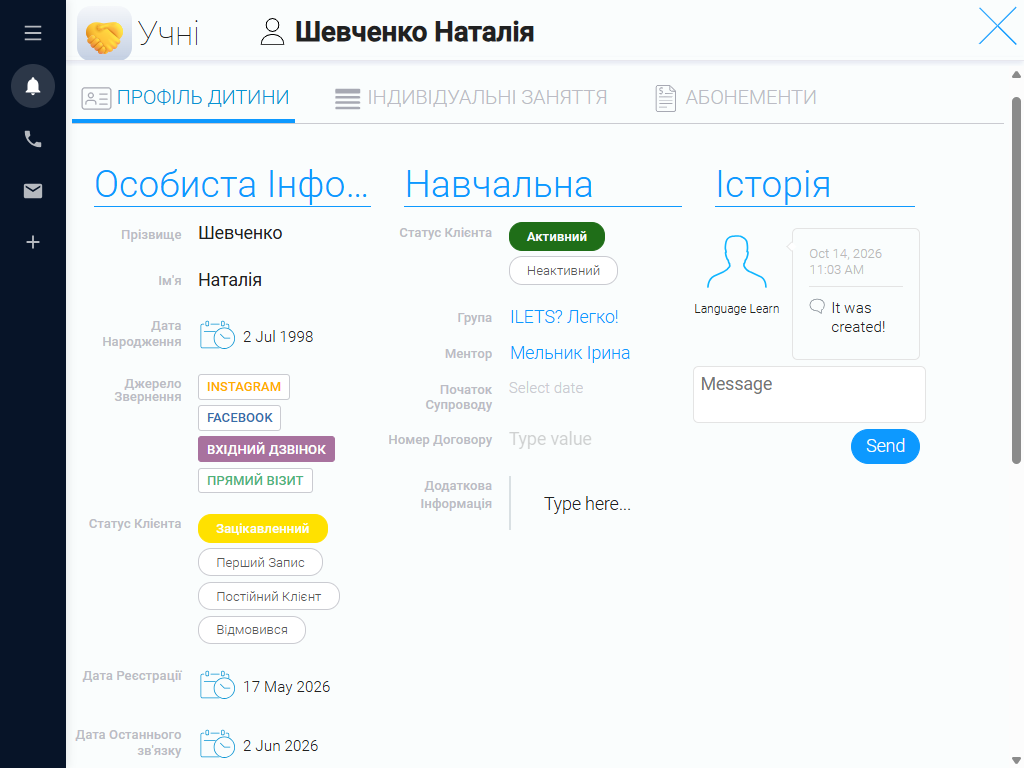The width and height of the screenshot is (1024, 768).
Task: Open the Абонементи tab
Action: [x=735, y=97]
